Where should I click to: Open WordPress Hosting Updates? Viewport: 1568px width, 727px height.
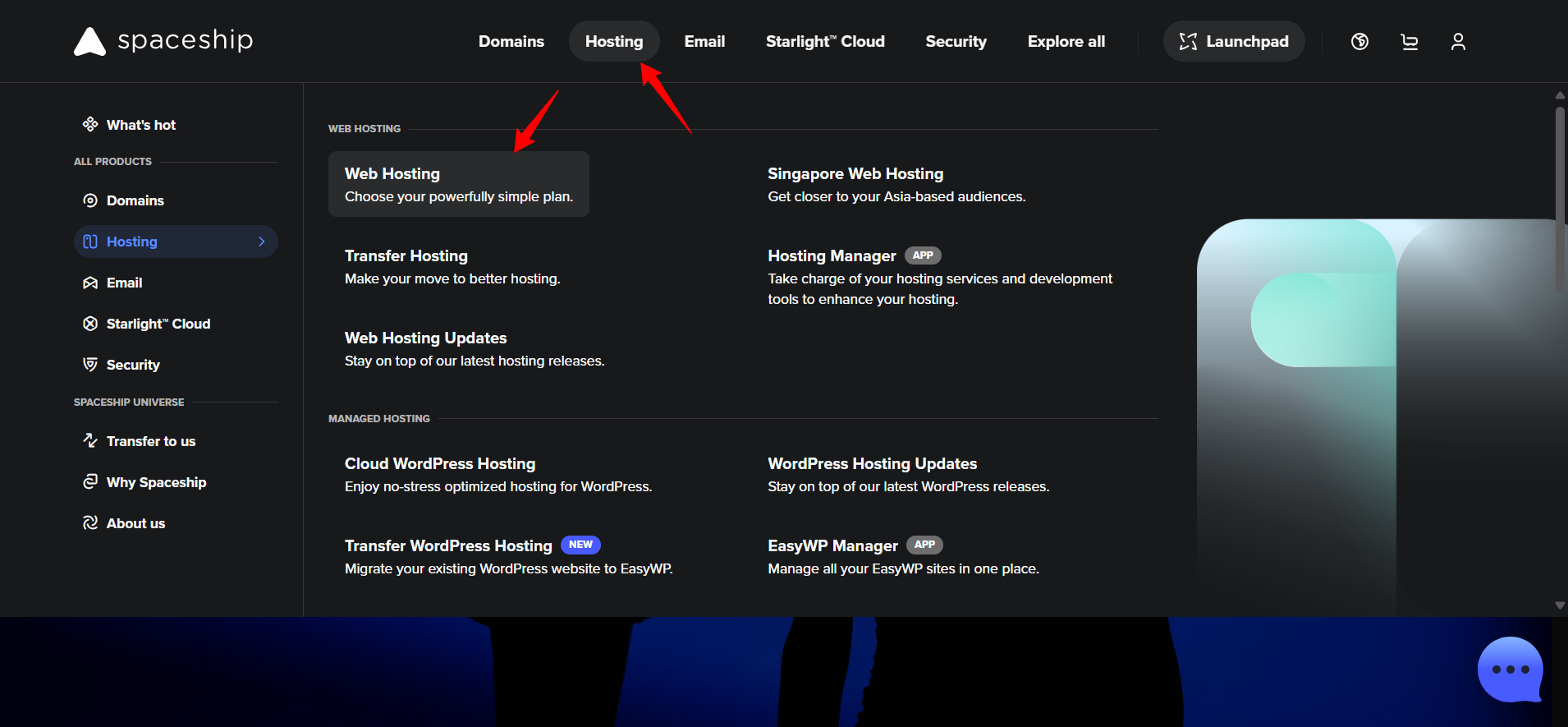[908, 474]
